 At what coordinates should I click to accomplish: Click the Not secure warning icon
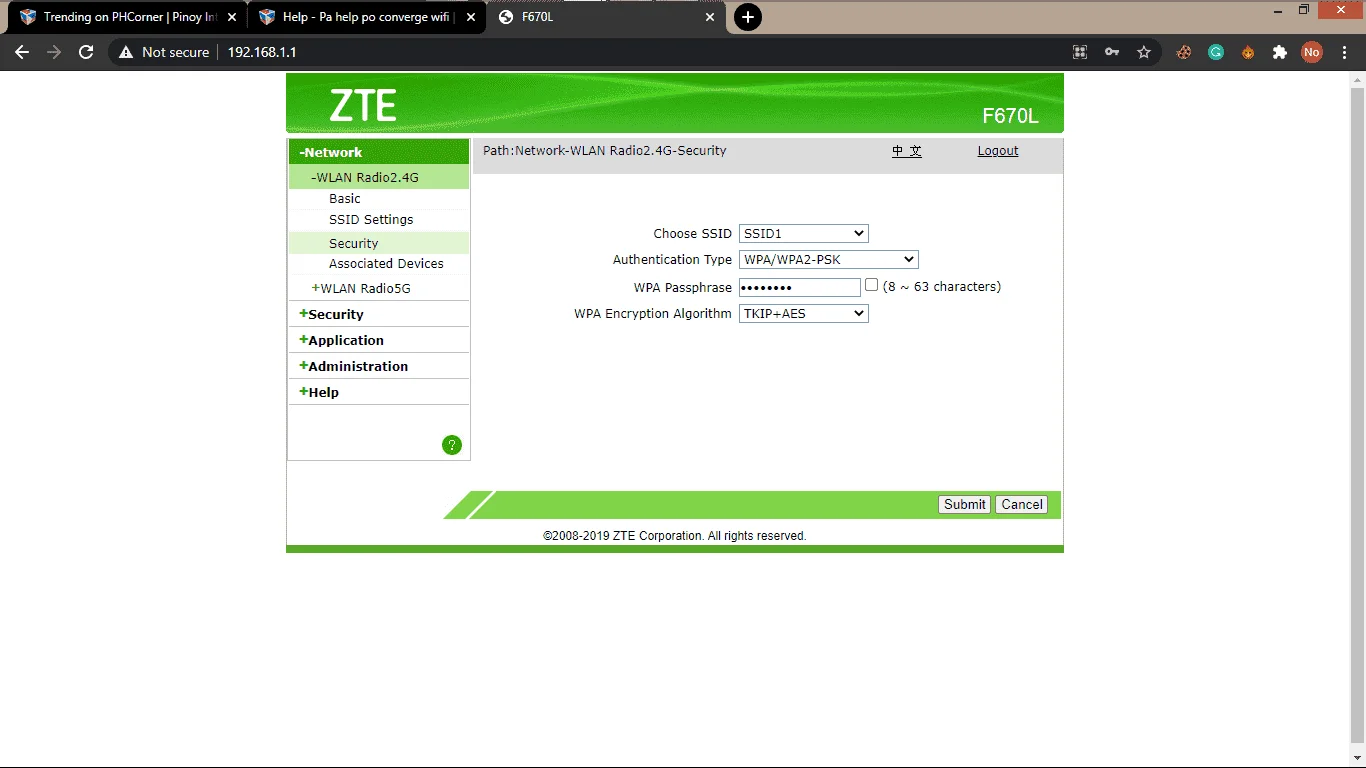click(x=126, y=52)
